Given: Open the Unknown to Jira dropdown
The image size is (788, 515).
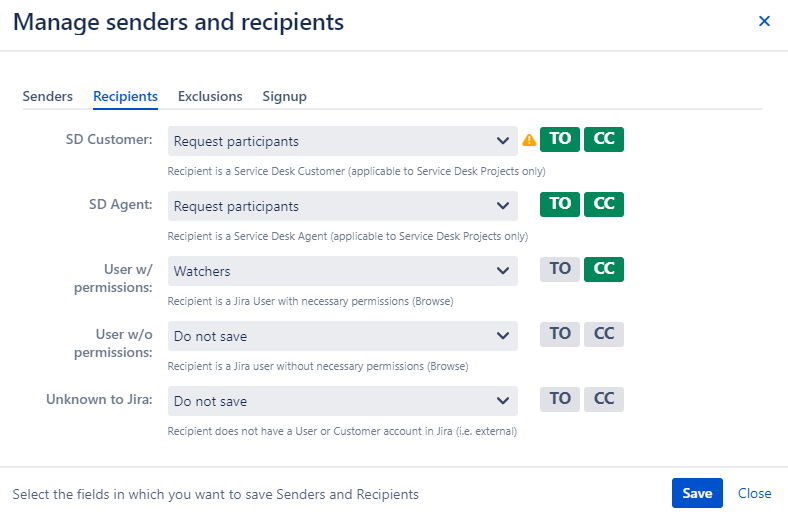Looking at the screenshot, I should 343,401.
